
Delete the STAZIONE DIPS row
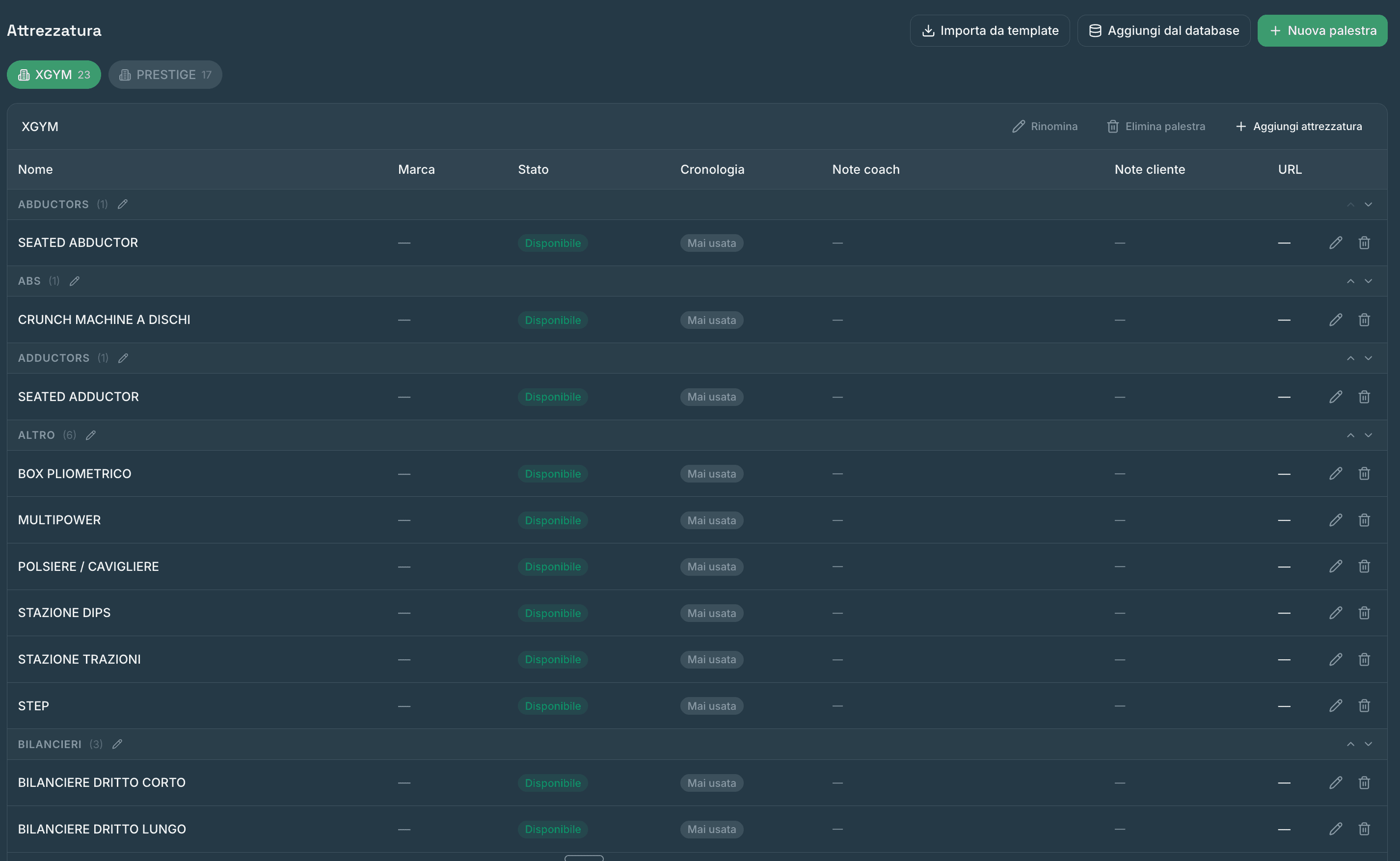tap(1364, 613)
